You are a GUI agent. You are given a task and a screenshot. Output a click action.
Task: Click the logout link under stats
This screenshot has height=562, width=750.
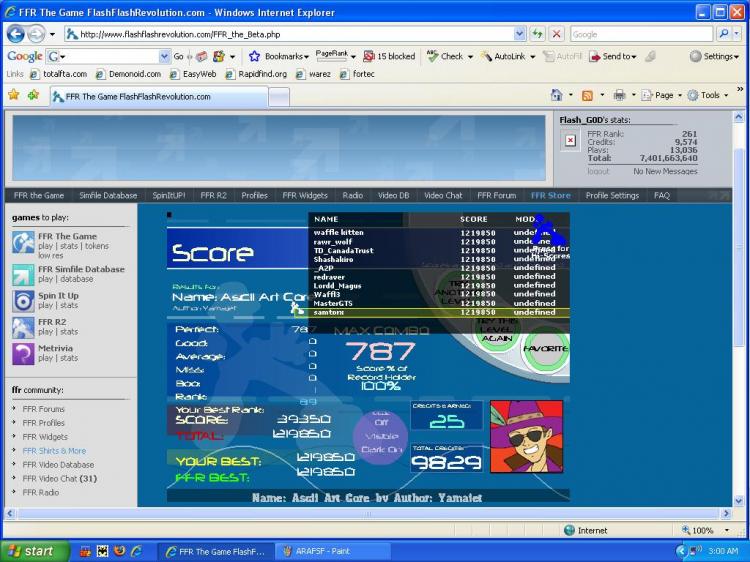tap(598, 171)
